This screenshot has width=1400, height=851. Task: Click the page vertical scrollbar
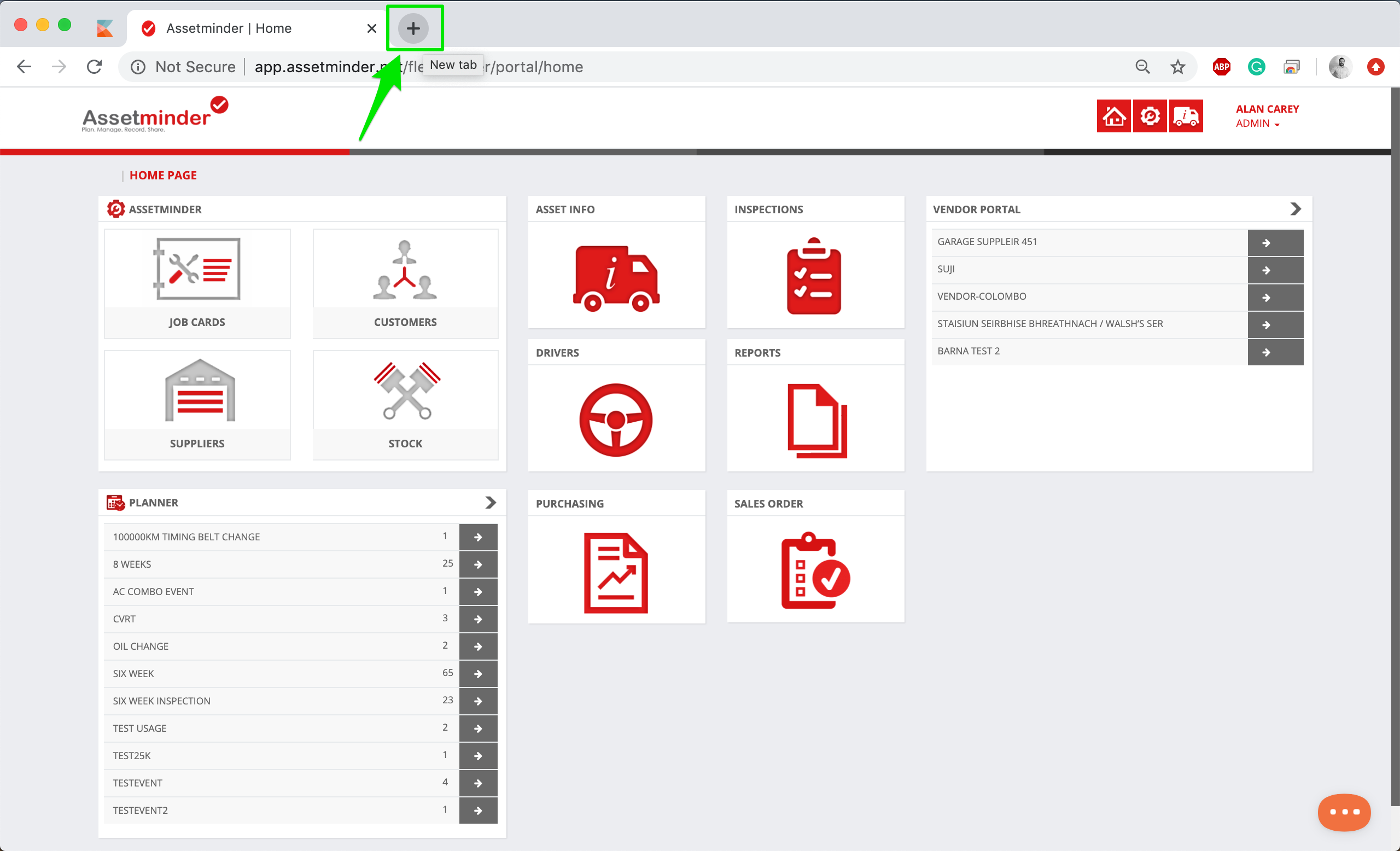pyautogui.click(x=1395, y=446)
